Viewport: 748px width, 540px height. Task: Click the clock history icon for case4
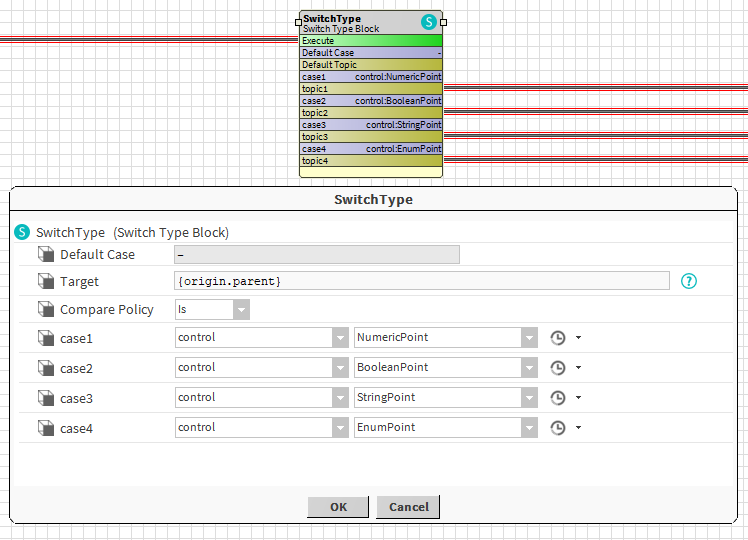pyautogui.click(x=558, y=428)
